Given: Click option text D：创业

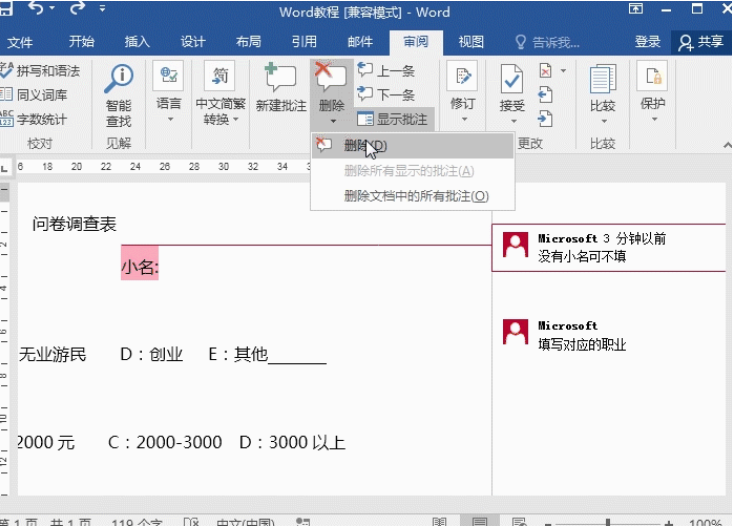Looking at the screenshot, I should [x=151, y=354].
